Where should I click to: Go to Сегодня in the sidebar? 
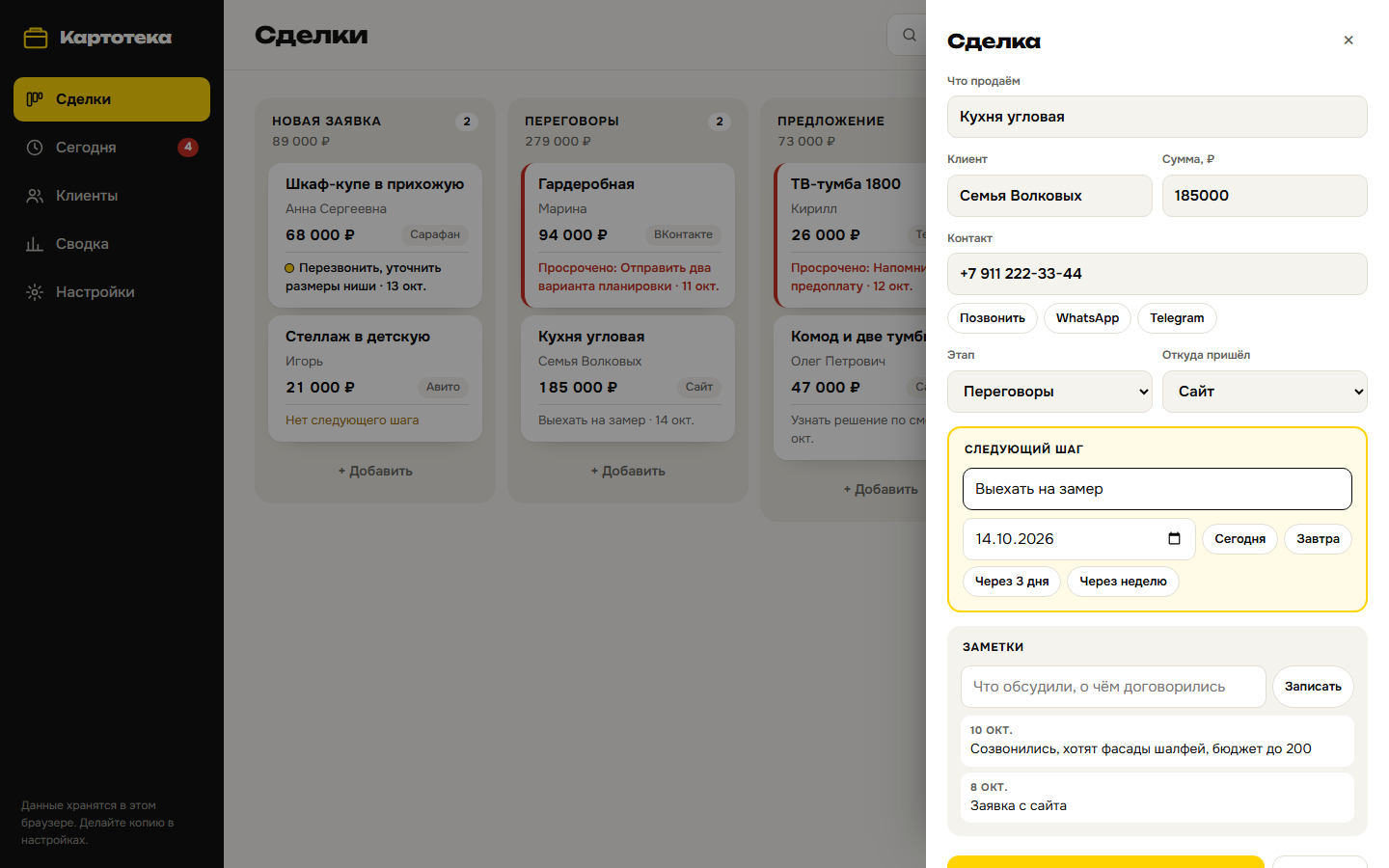[112, 148]
